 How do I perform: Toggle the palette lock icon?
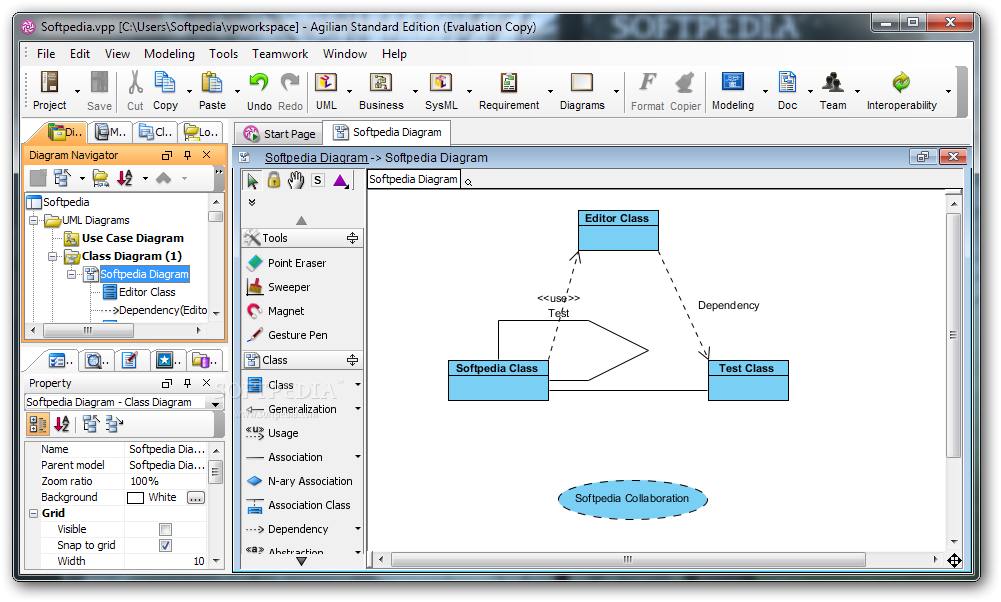[x=274, y=180]
